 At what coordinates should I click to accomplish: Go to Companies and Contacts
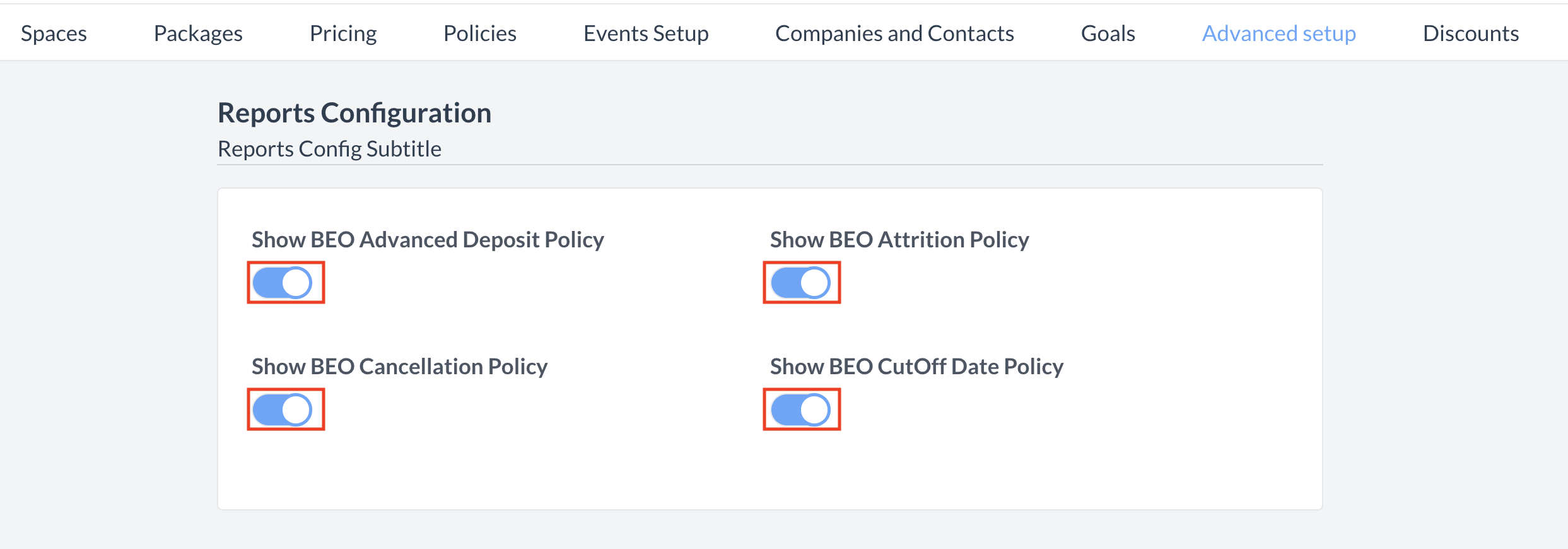895,33
